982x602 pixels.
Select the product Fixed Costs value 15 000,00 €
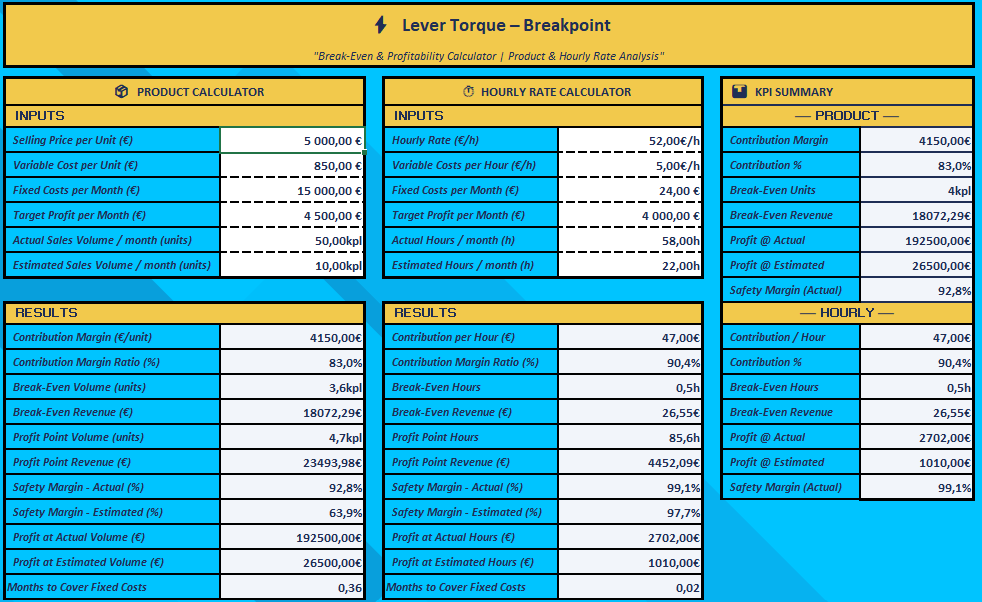tap(292, 190)
